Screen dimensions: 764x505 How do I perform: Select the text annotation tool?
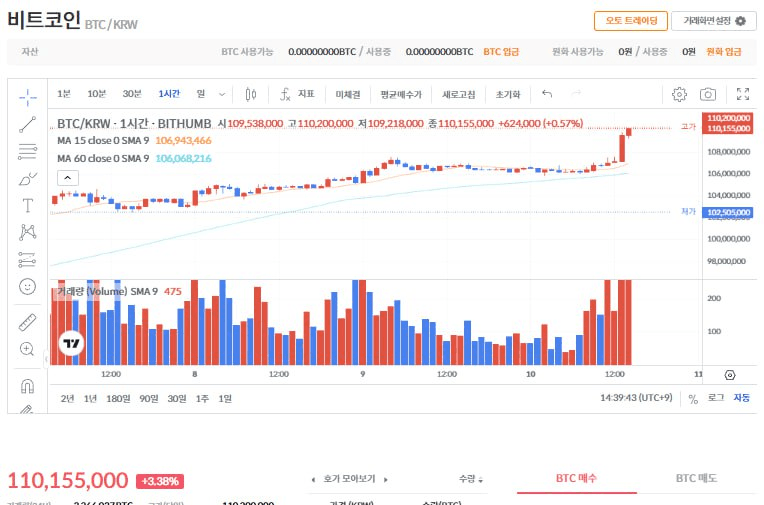click(28, 206)
